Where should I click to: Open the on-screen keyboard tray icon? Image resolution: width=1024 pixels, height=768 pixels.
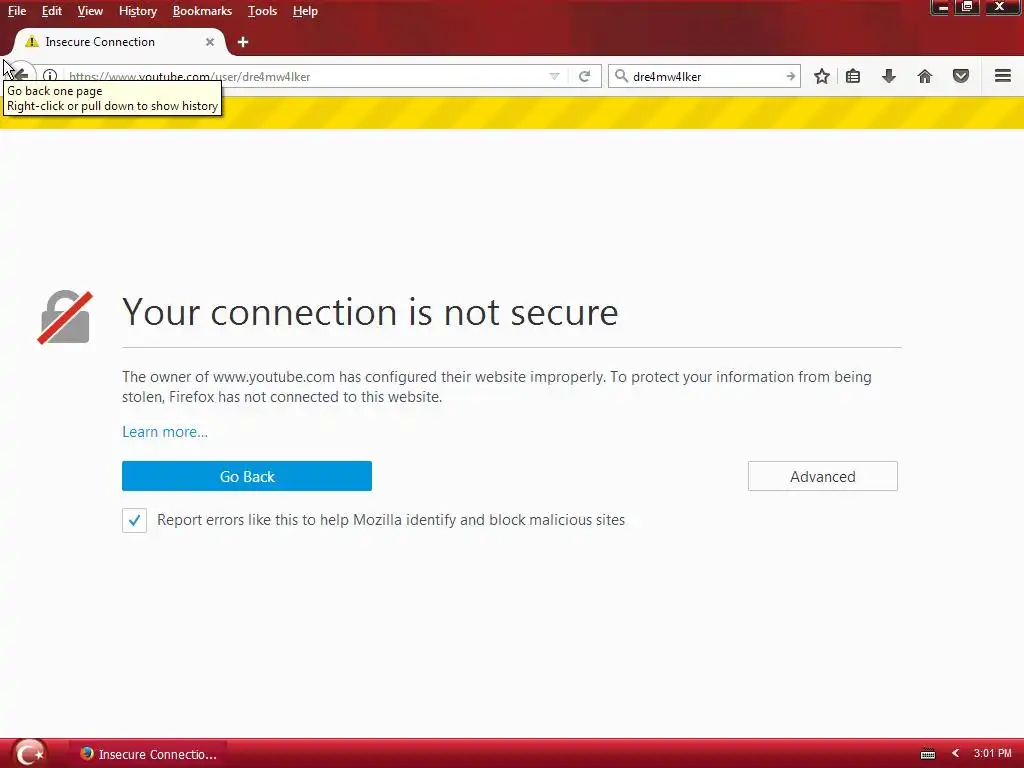click(x=928, y=754)
